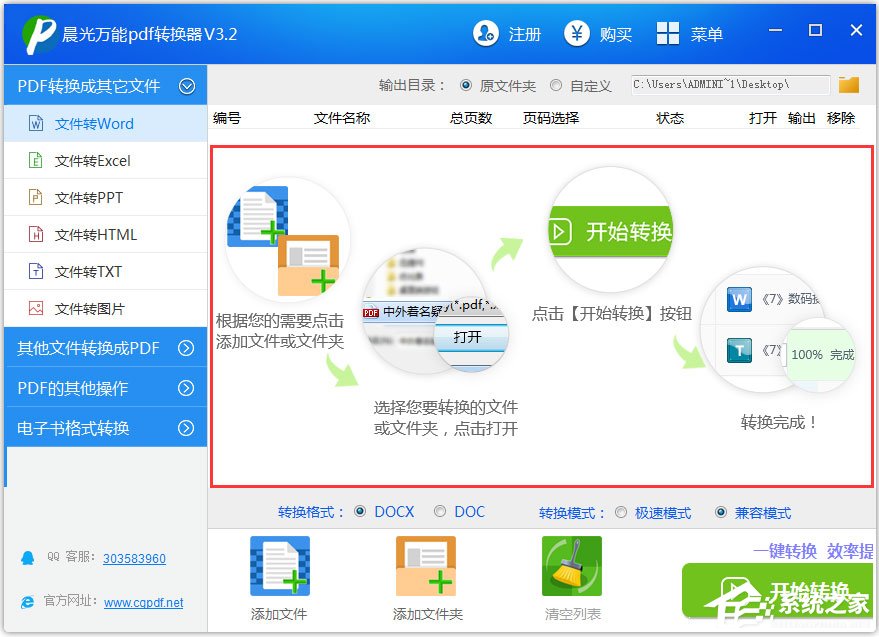Image resolution: width=879 pixels, height=637 pixels.
Task: Click the PDF的其他操作 section header
Action: (105, 388)
